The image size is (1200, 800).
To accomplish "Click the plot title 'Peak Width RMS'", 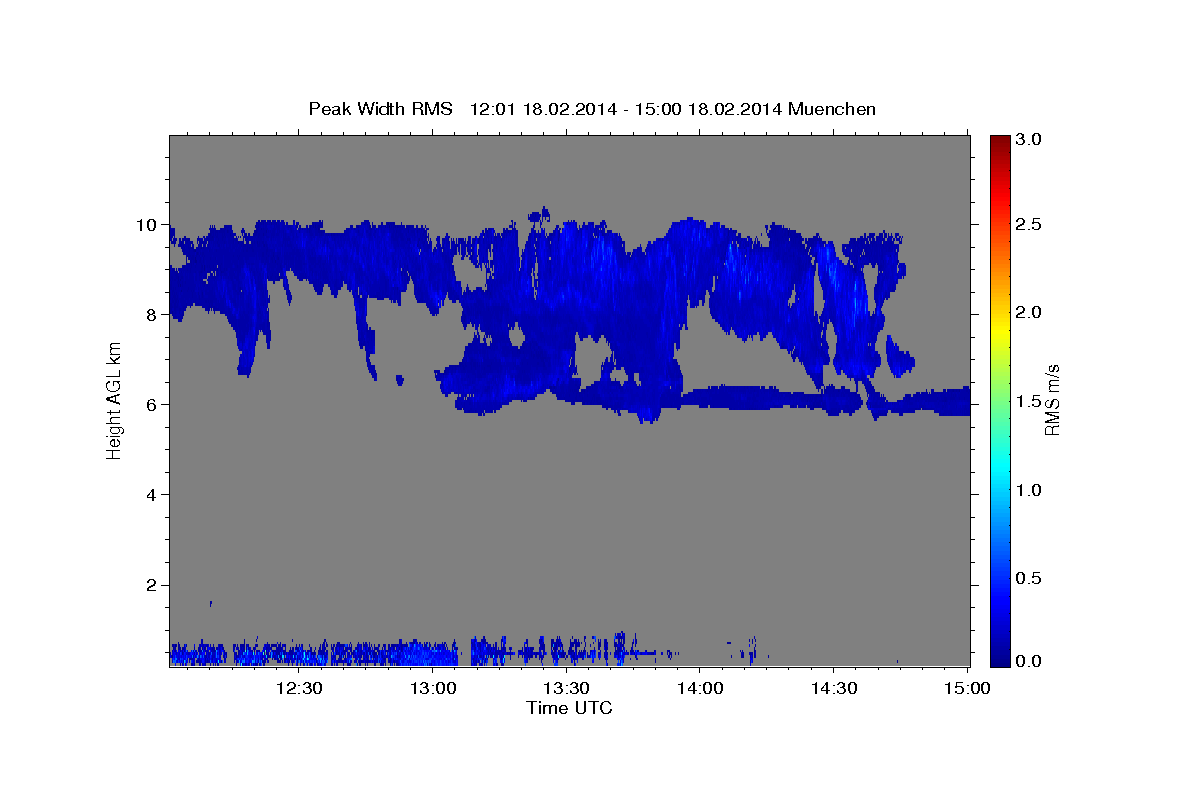I will (x=380, y=109).
